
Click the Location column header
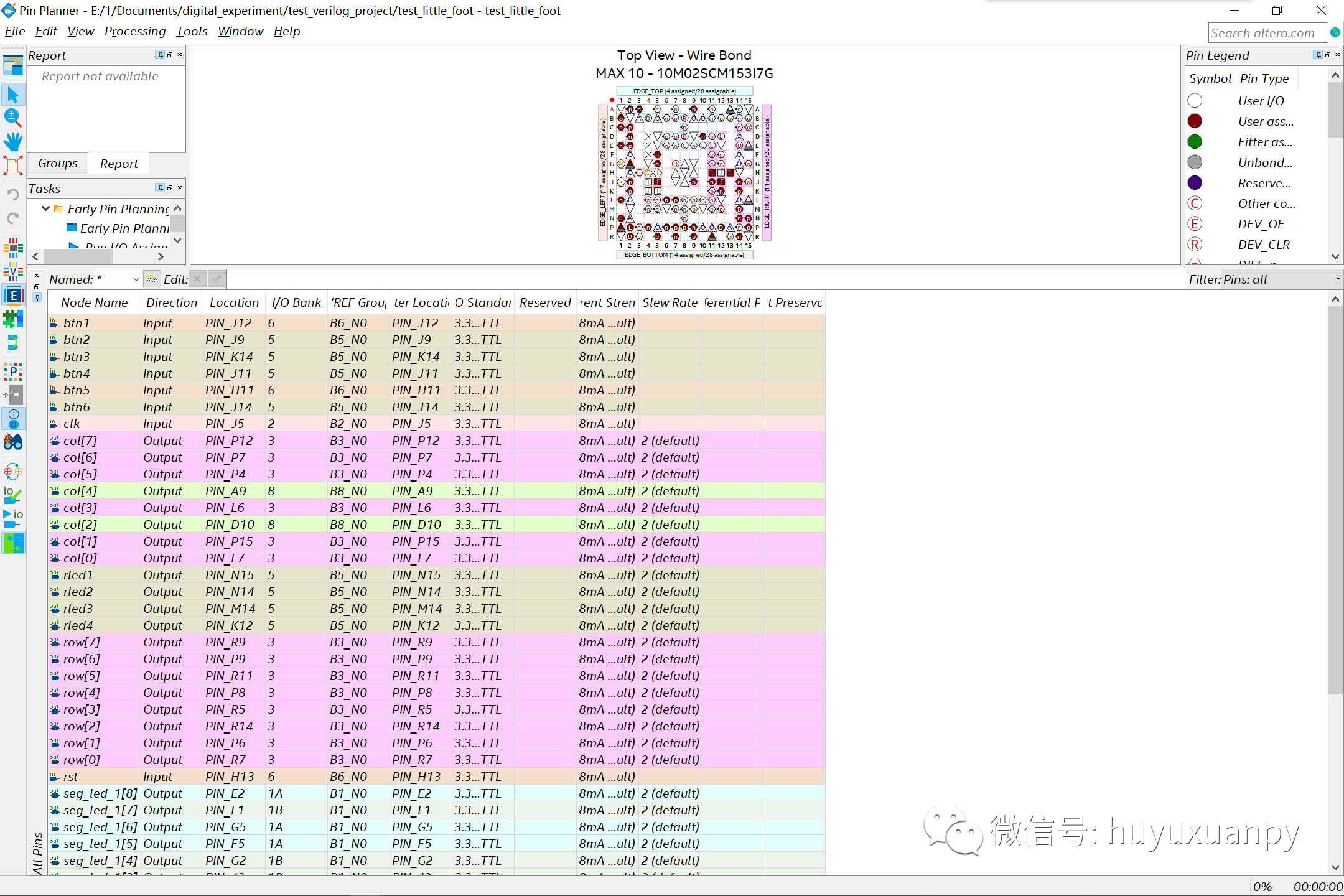(234, 302)
